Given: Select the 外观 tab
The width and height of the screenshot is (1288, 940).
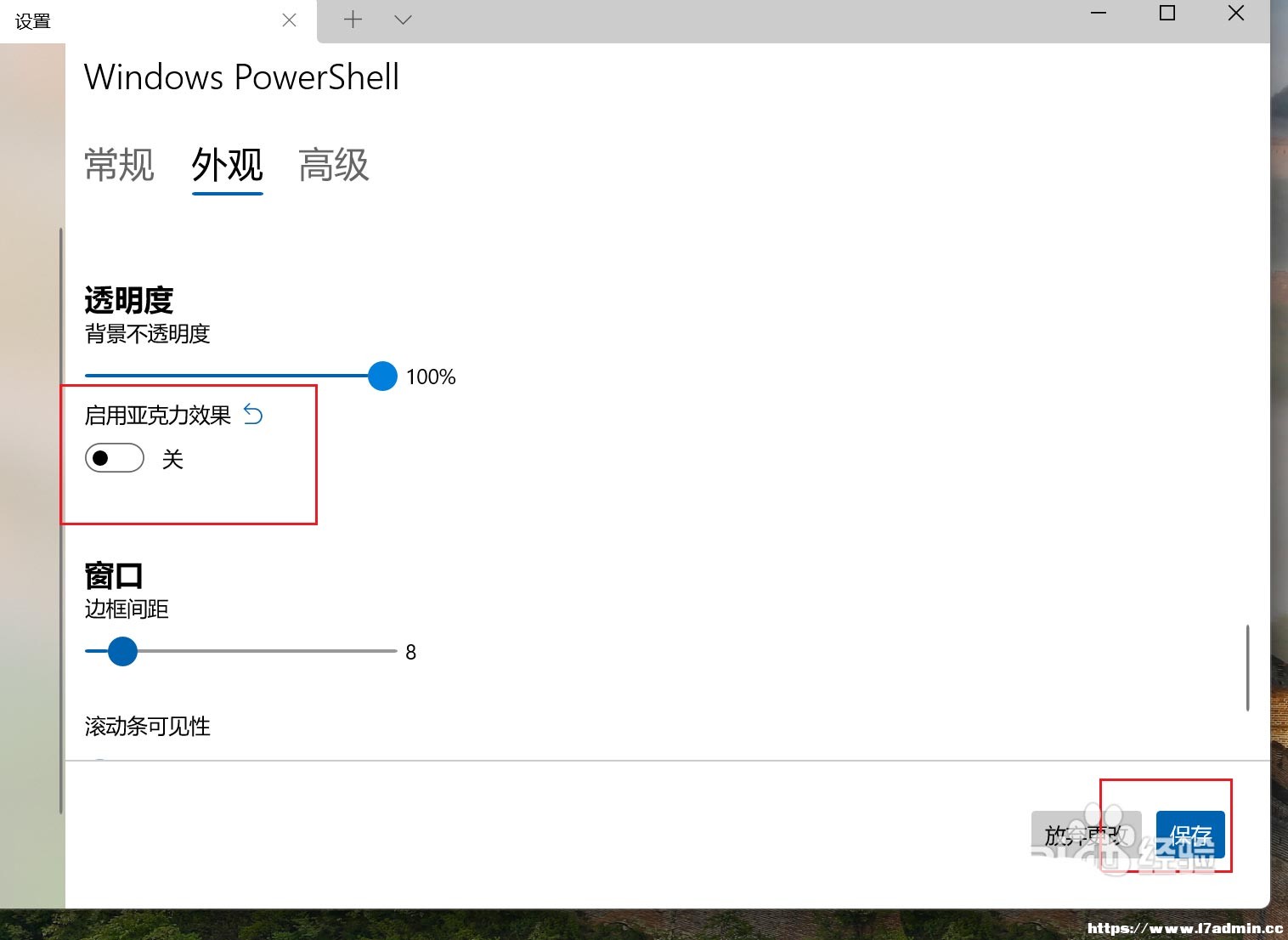Looking at the screenshot, I should click(227, 165).
